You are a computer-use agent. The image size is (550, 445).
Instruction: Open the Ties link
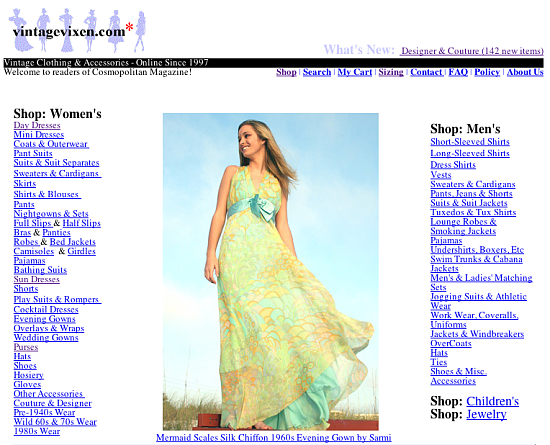[x=438, y=362]
